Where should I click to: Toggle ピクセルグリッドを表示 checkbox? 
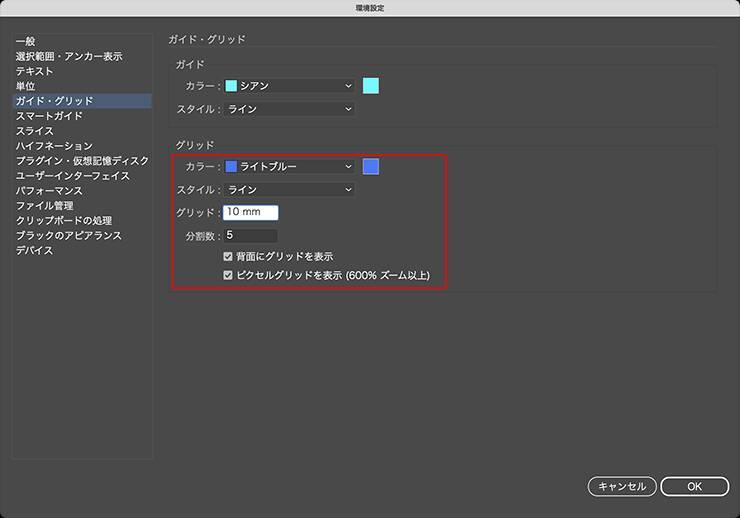point(229,274)
